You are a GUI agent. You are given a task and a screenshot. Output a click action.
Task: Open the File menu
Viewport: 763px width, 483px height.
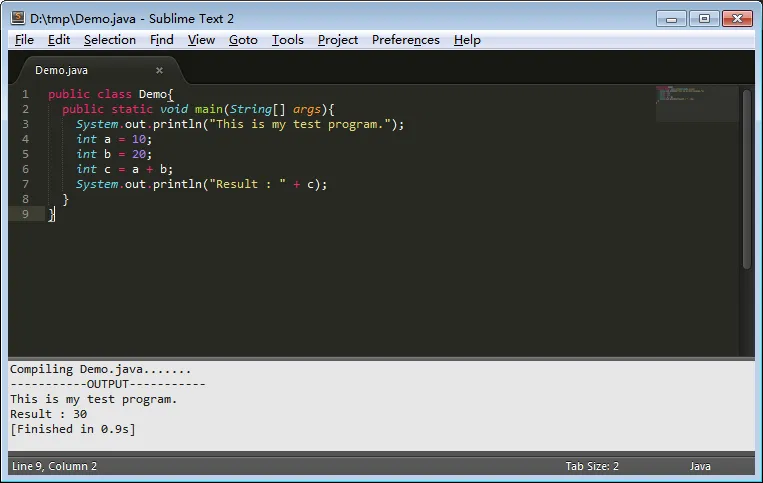coord(24,40)
